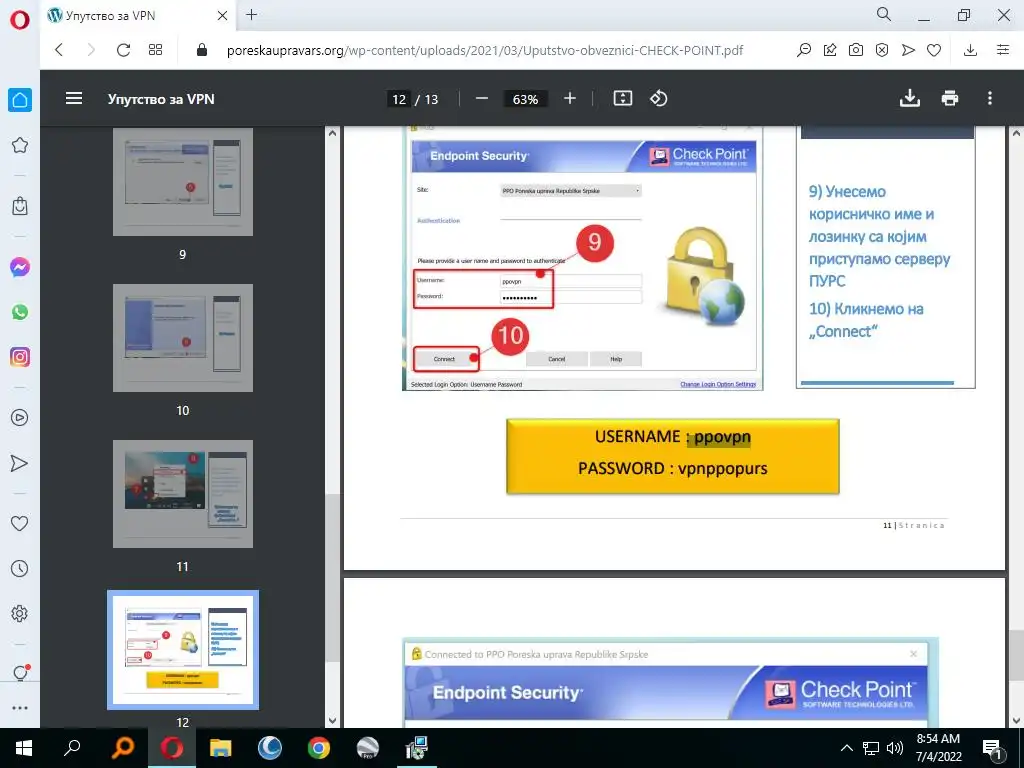Open Speed Dial grid icon
The height and width of the screenshot is (768, 1024).
point(155,50)
